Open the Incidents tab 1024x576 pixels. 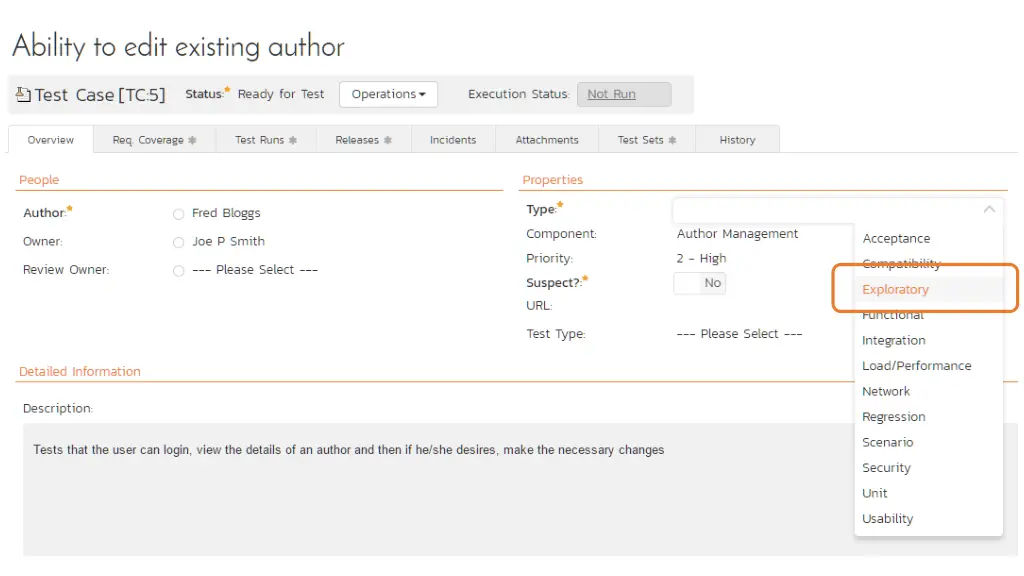click(x=453, y=140)
